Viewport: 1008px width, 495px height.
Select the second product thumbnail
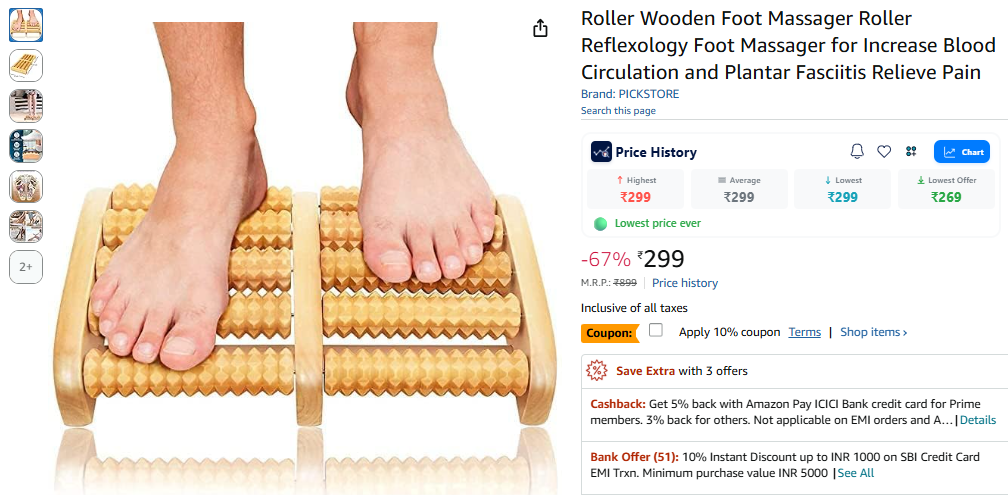tap(26, 65)
